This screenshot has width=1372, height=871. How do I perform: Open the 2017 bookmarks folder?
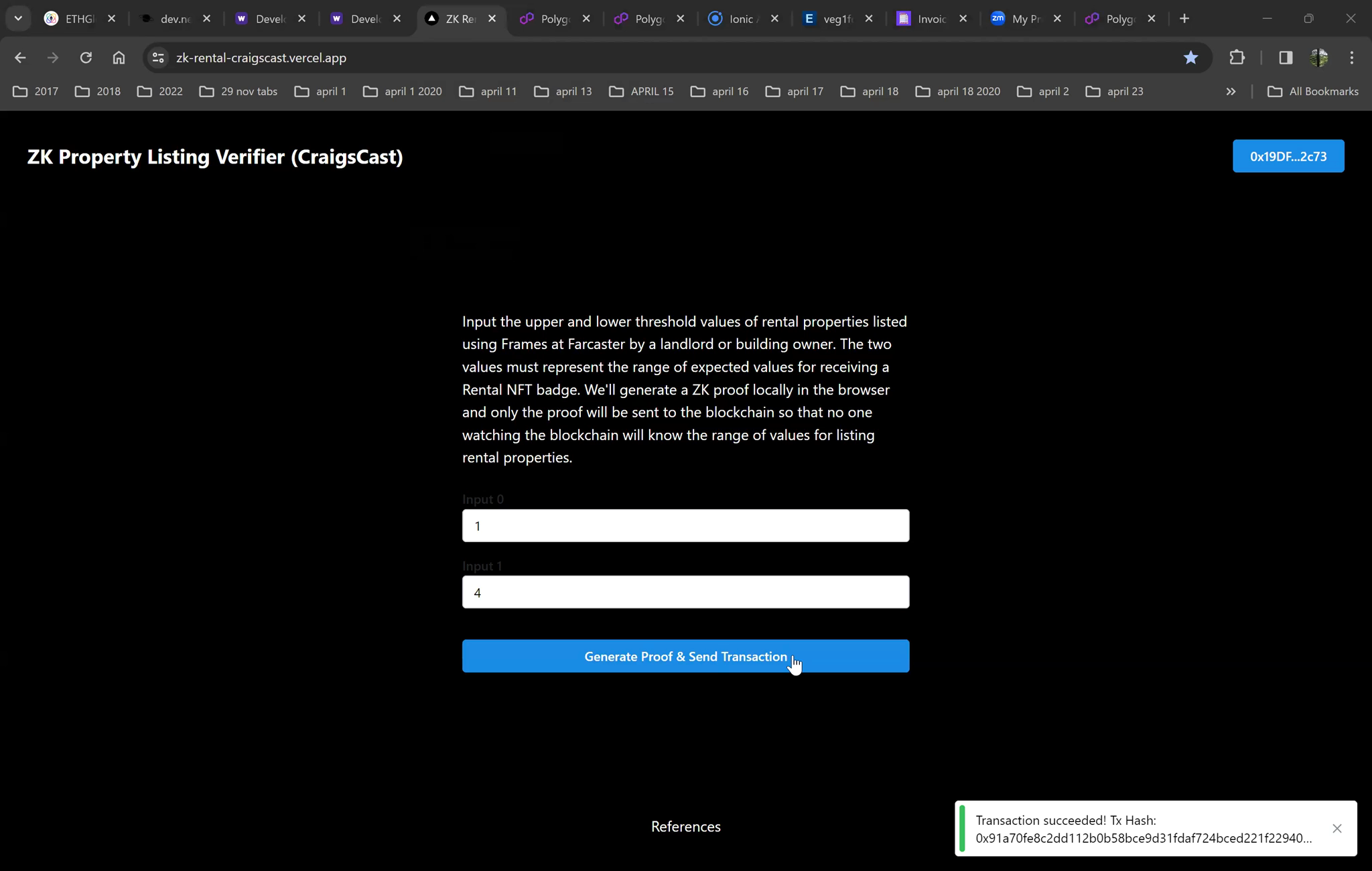click(36, 91)
